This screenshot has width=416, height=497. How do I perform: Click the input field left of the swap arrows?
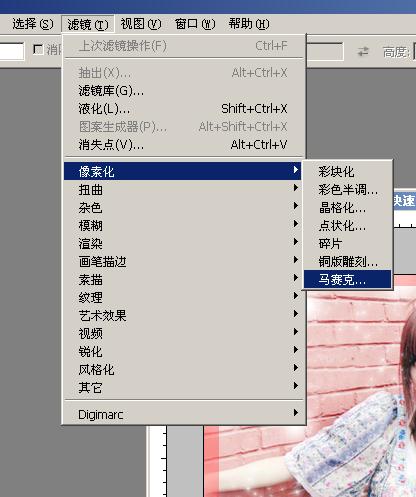point(325,51)
